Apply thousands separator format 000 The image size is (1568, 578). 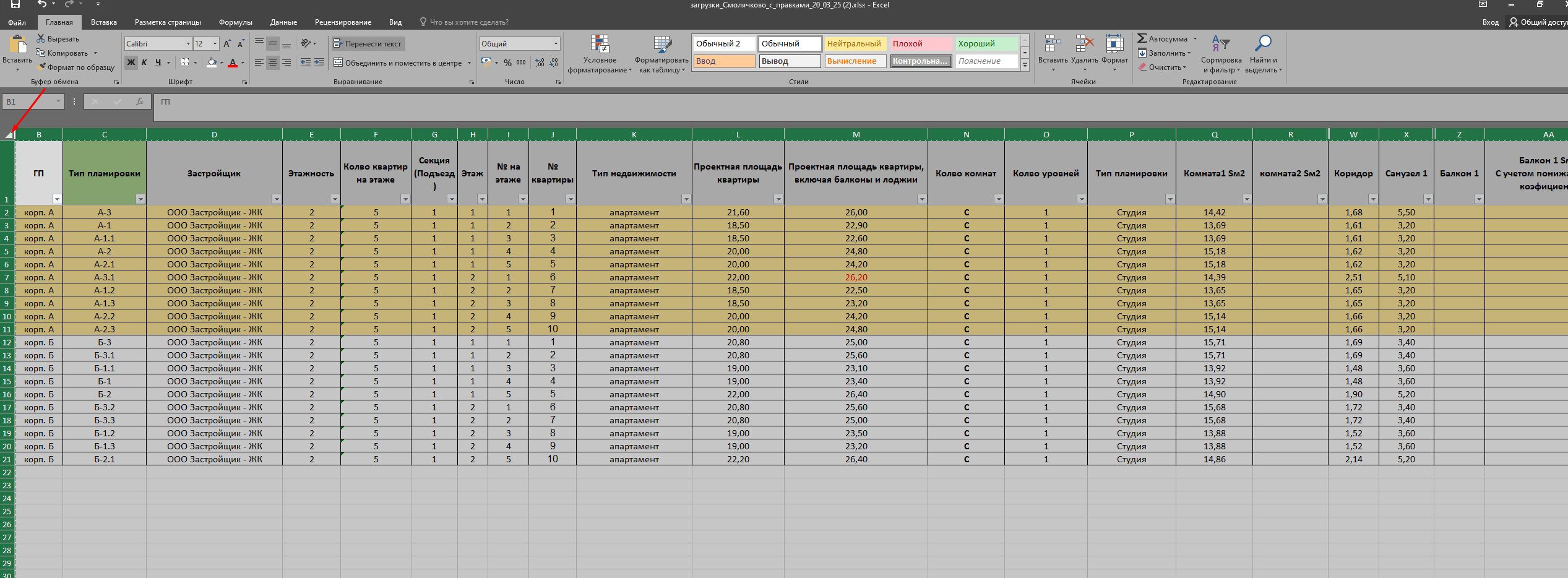pyautogui.click(x=521, y=63)
